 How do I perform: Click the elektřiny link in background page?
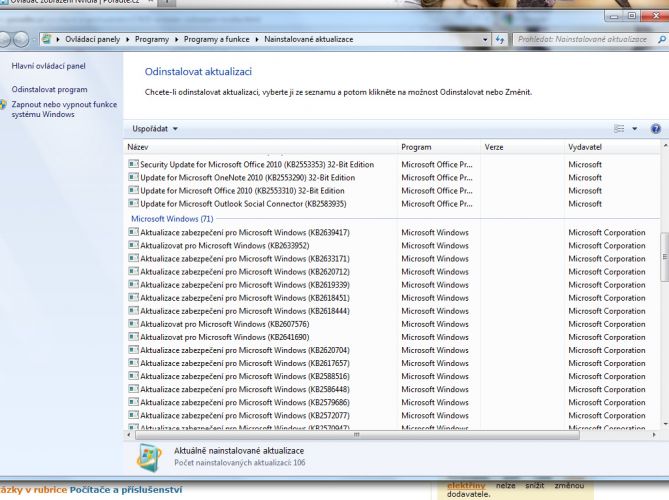tap(466, 485)
